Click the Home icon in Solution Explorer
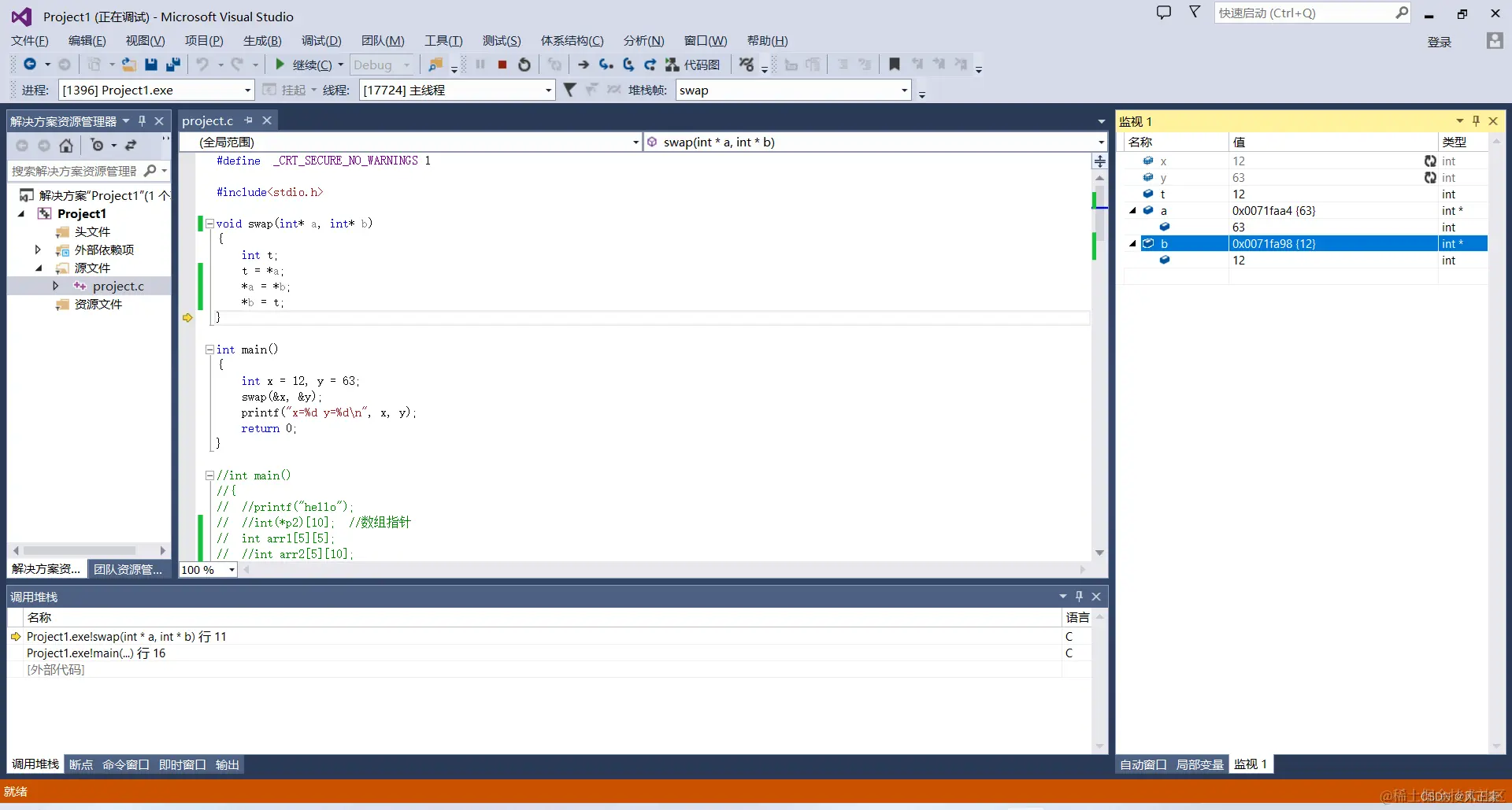This screenshot has width=1512, height=810. [66, 146]
